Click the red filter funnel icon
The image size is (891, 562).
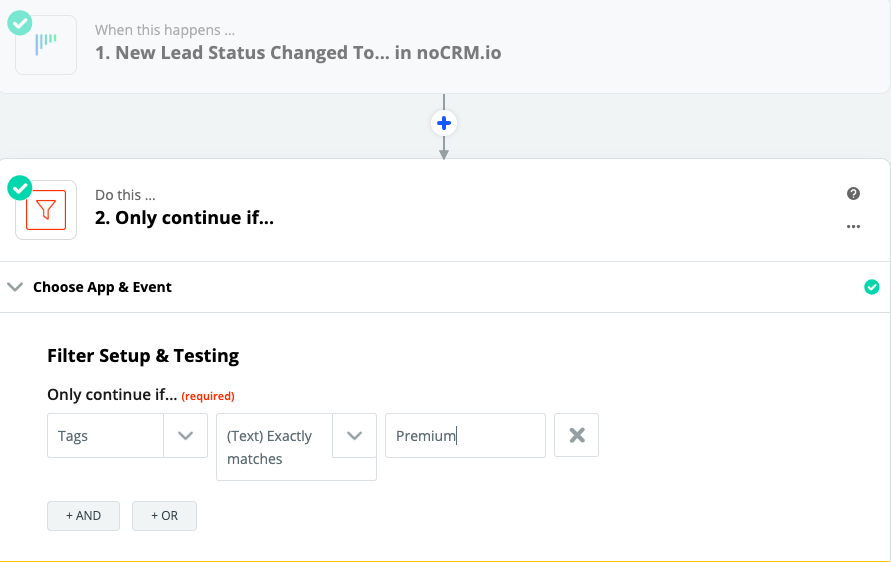pos(46,209)
